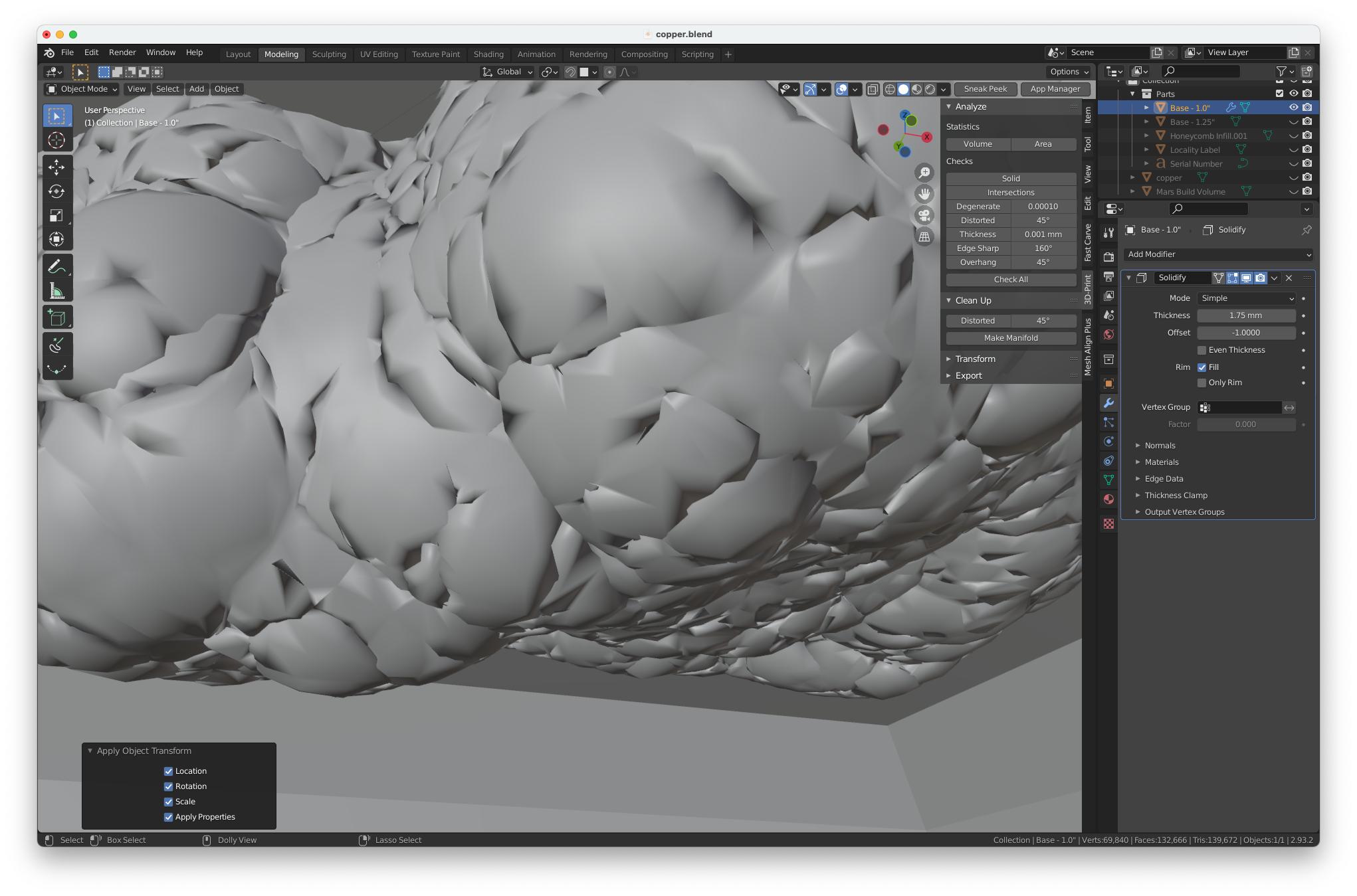Viewport: 1357px width, 896px height.
Task: Open the Add Modifier dropdown
Action: point(1219,254)
